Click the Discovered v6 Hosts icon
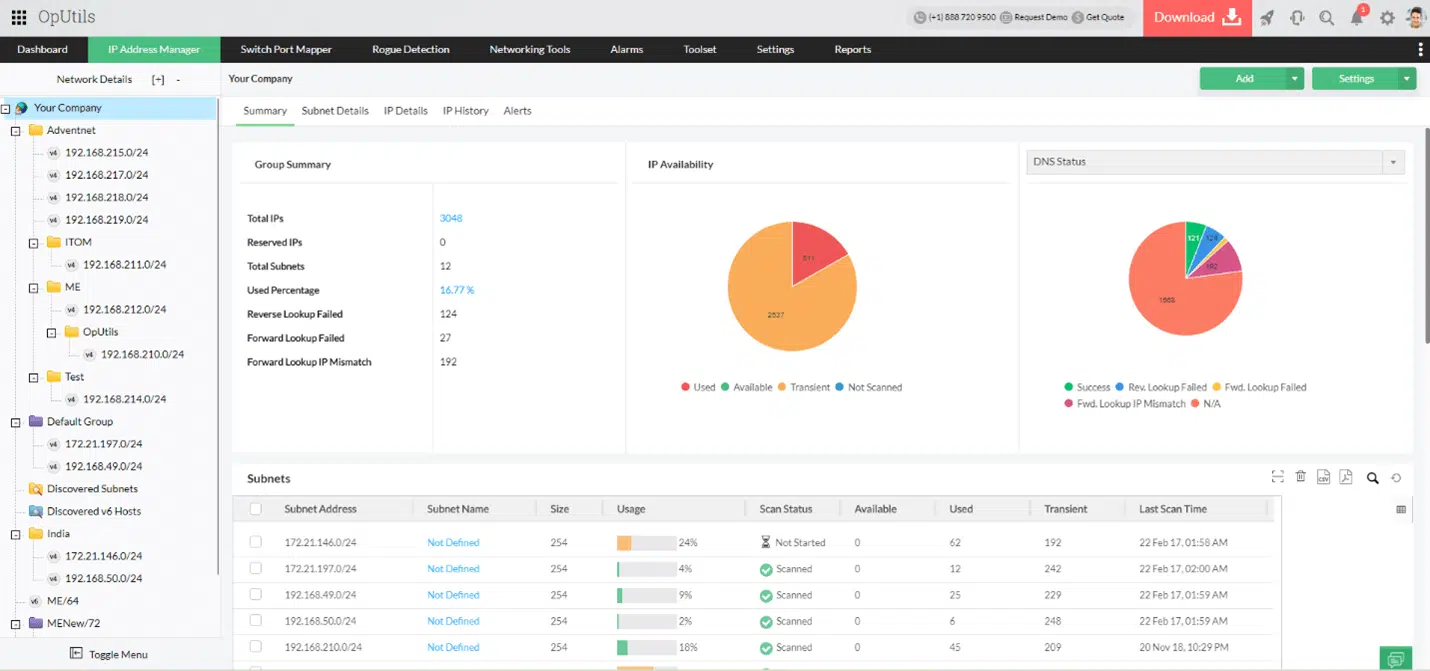The image size is (1430, 671). (36, 511)
